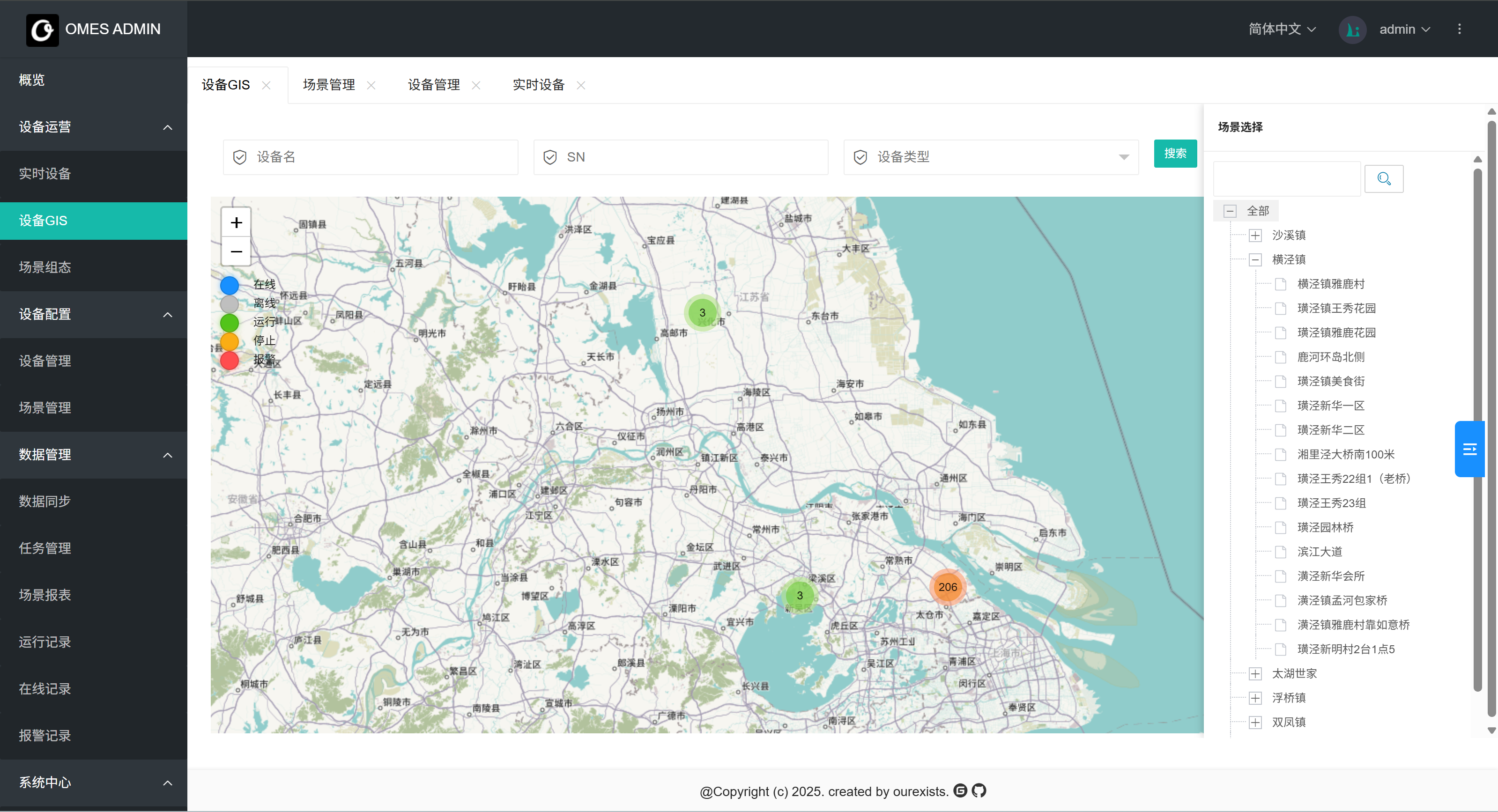
Task: Select the 璜泾镇王秀花园 tree node
Action: coord(1336,308)
